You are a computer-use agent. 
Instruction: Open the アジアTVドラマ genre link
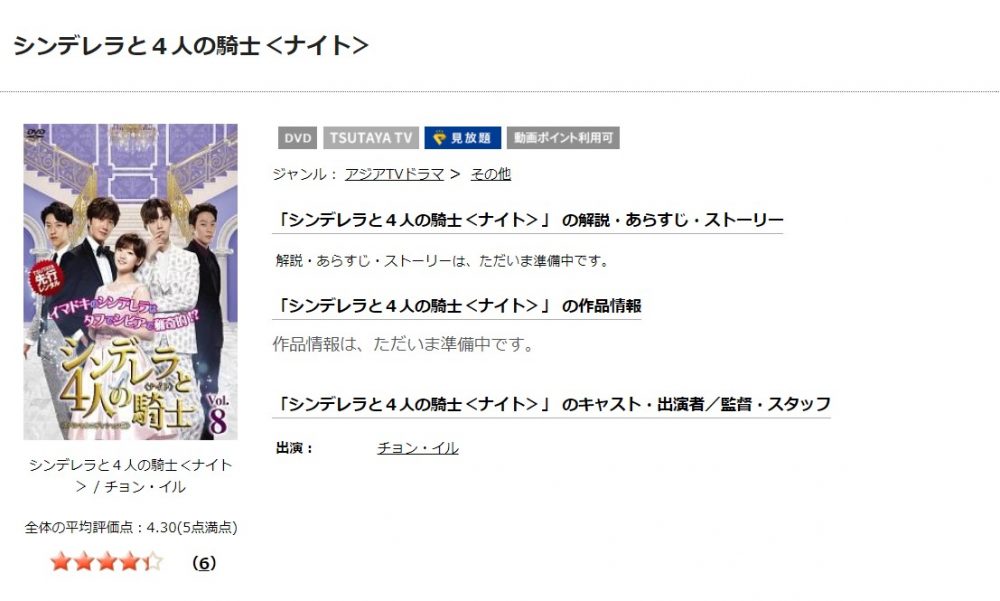coord(394,174)
